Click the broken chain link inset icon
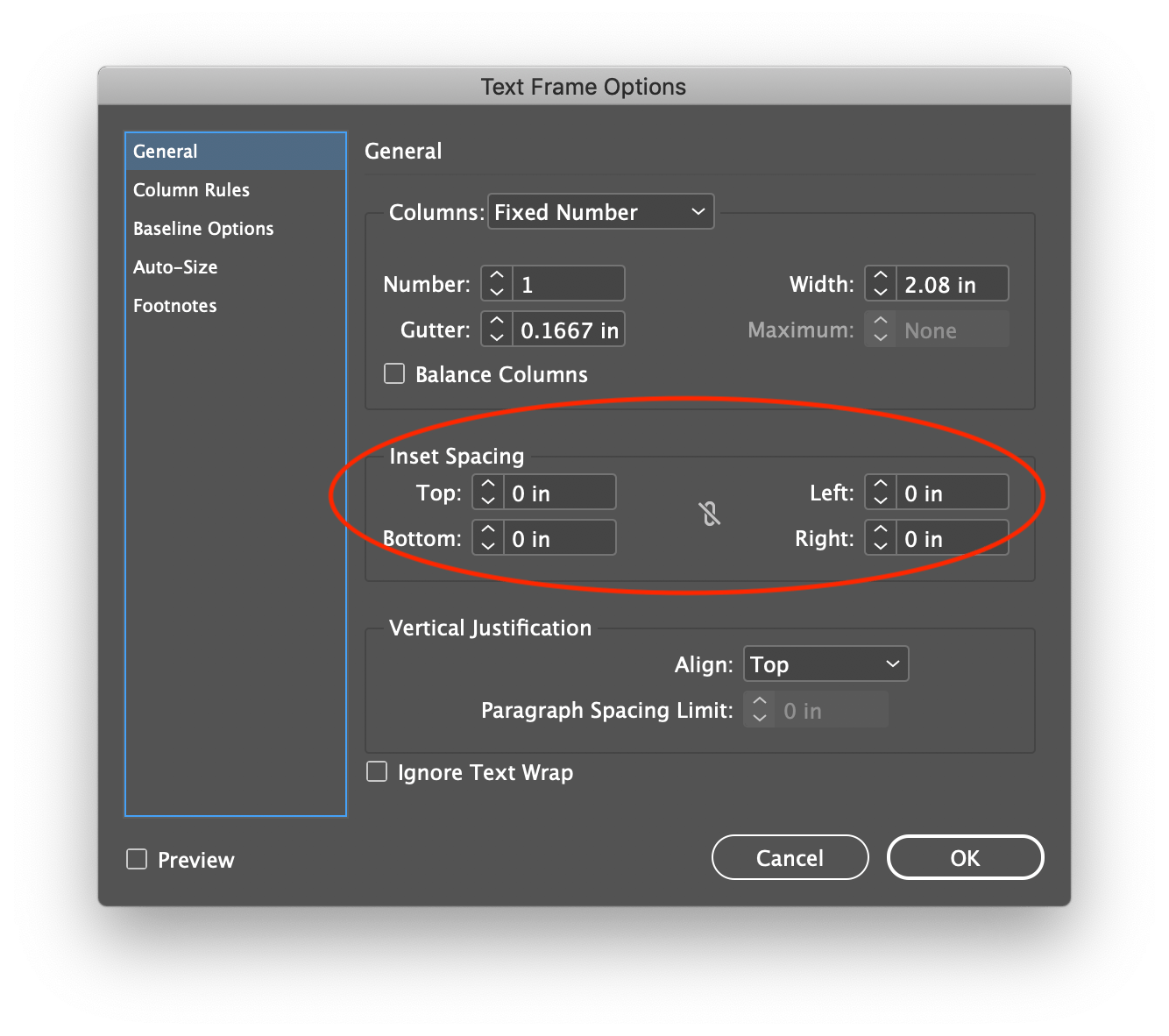Screen dimensions: 1169x1036 coord(710,514)
